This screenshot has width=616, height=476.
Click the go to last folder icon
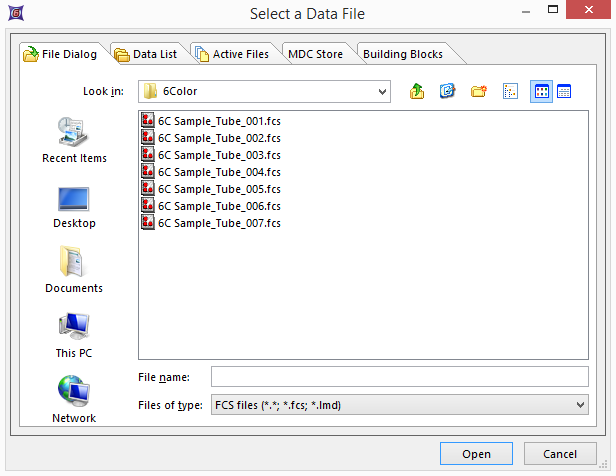[x=448, y=91]
